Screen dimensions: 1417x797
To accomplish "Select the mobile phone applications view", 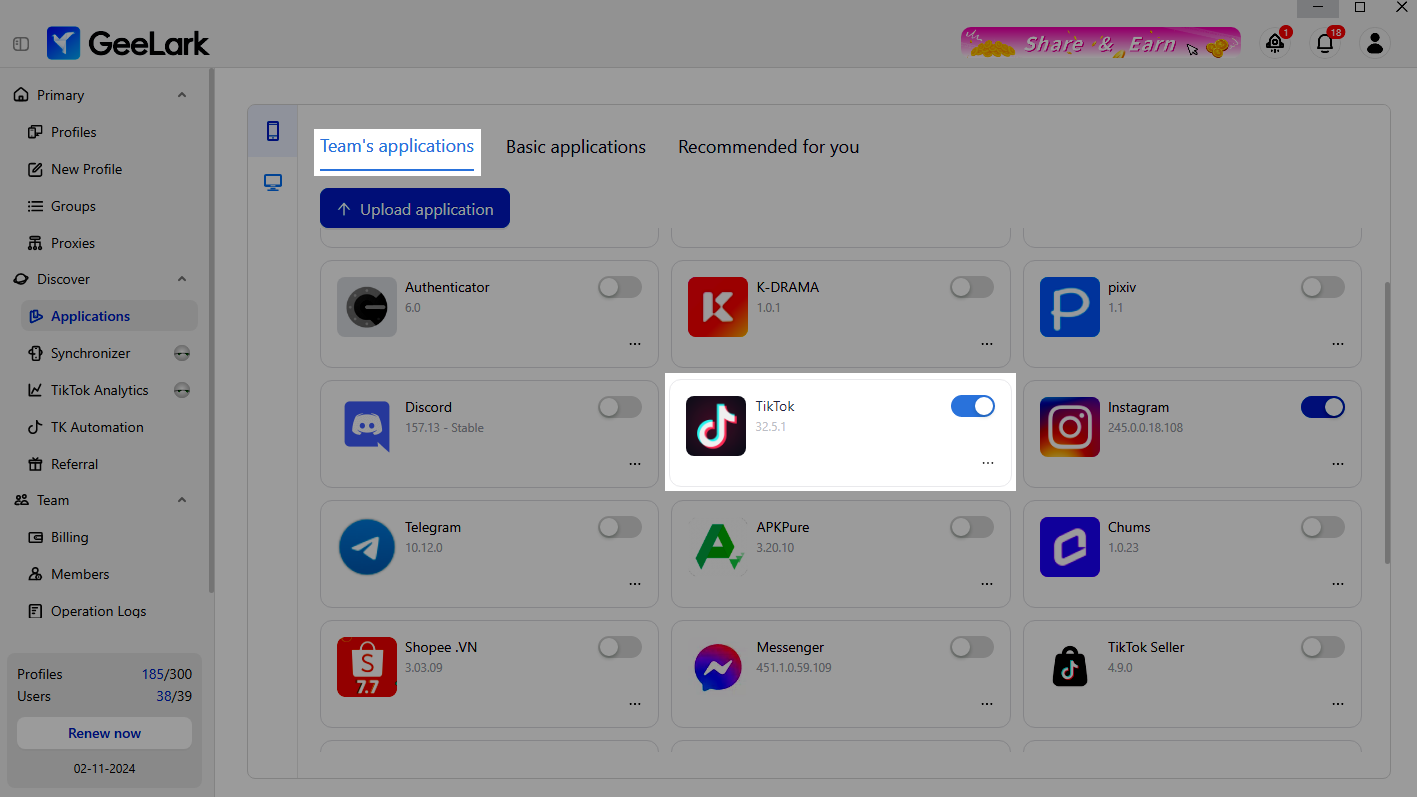I will (x=272, y=131).
